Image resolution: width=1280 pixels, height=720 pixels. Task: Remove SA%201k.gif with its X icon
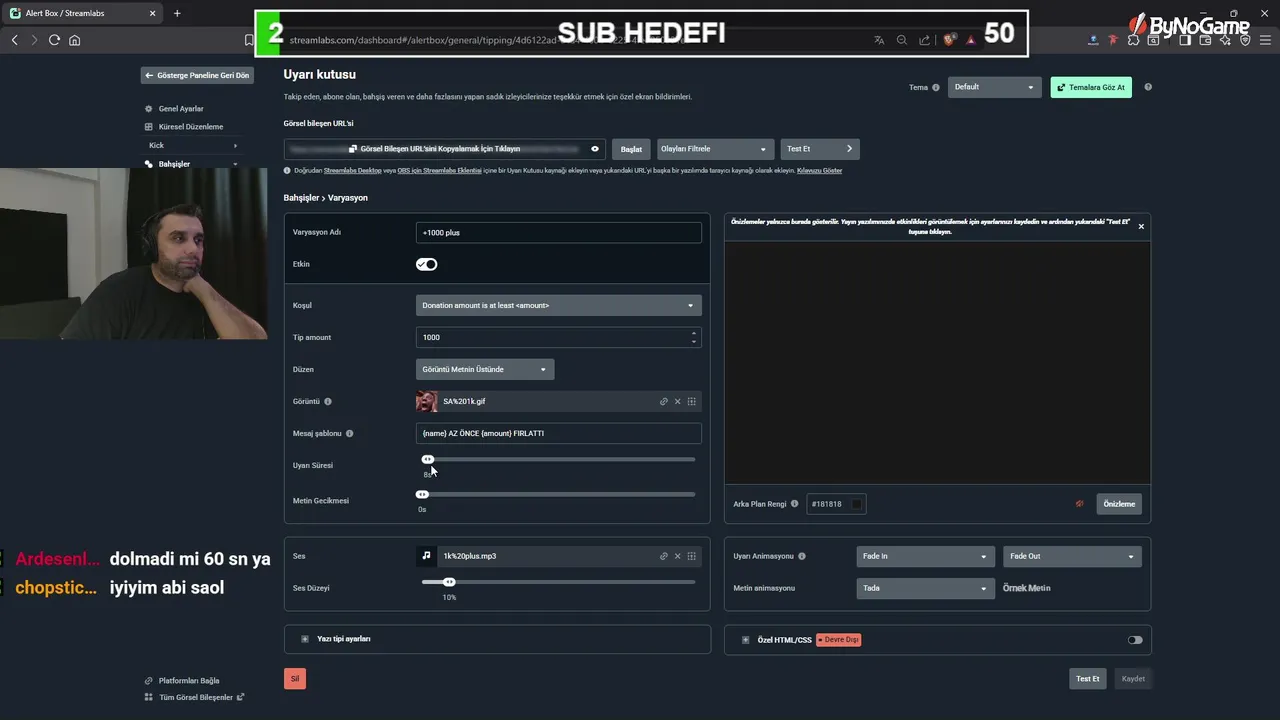pyautogui.click(x=677, y=401)
